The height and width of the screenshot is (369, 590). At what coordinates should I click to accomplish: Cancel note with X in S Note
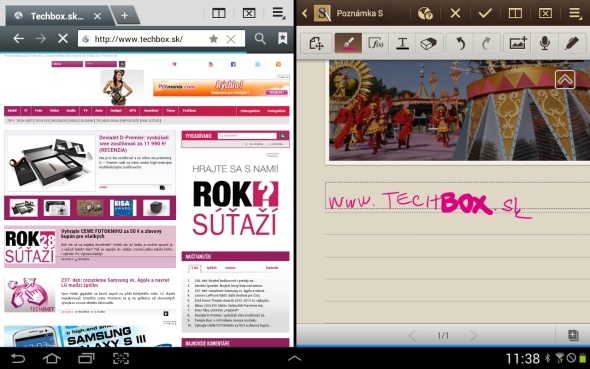455,14
